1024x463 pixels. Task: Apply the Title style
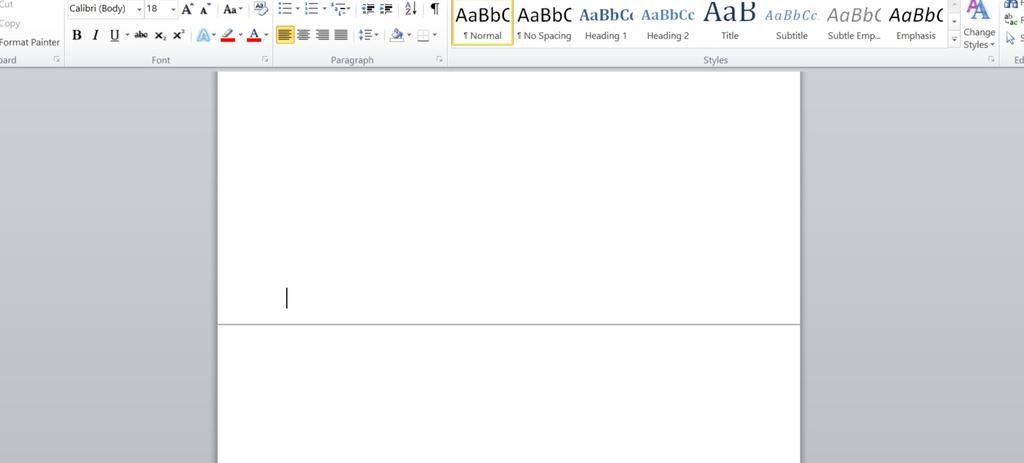730,23
